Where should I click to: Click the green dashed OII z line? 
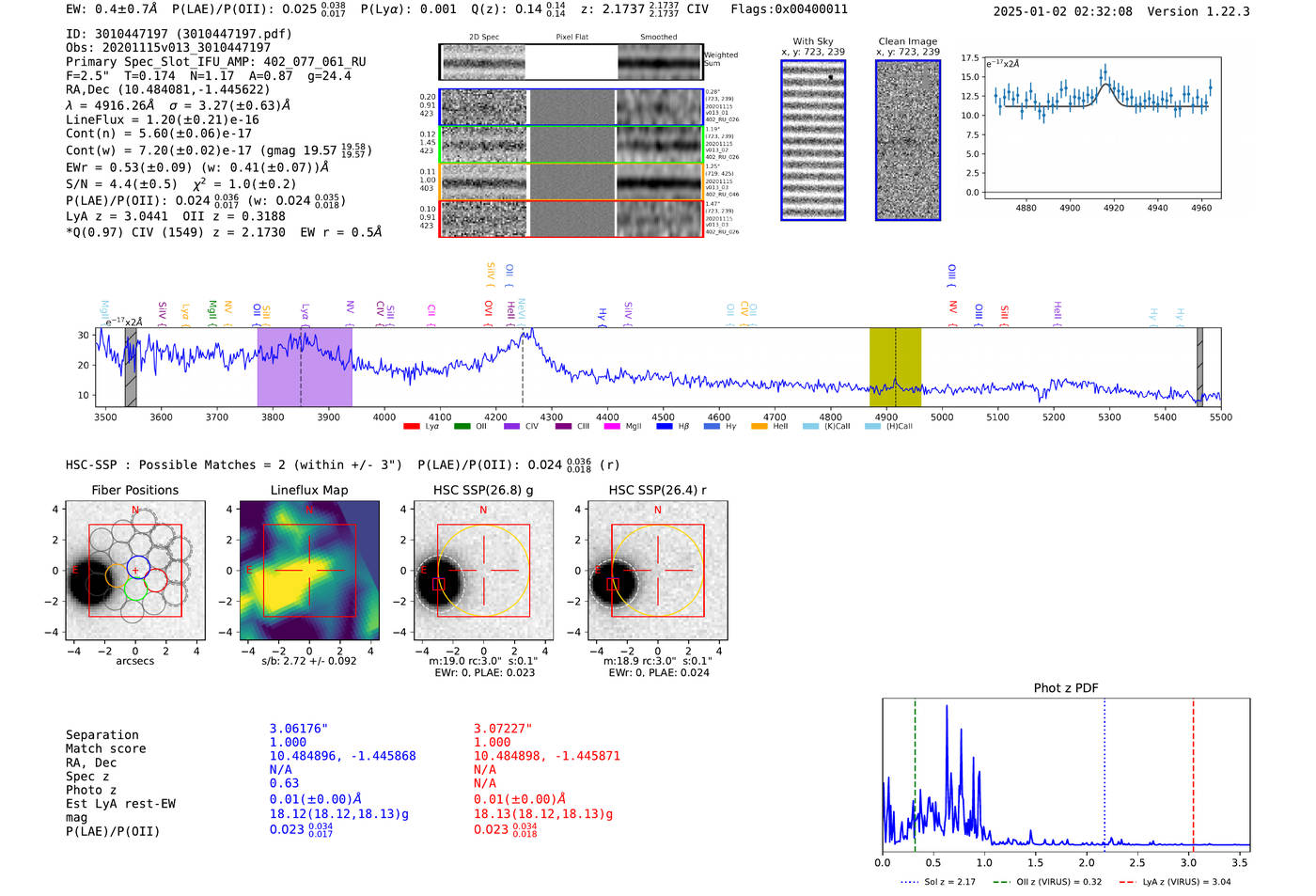coord(915,773)
